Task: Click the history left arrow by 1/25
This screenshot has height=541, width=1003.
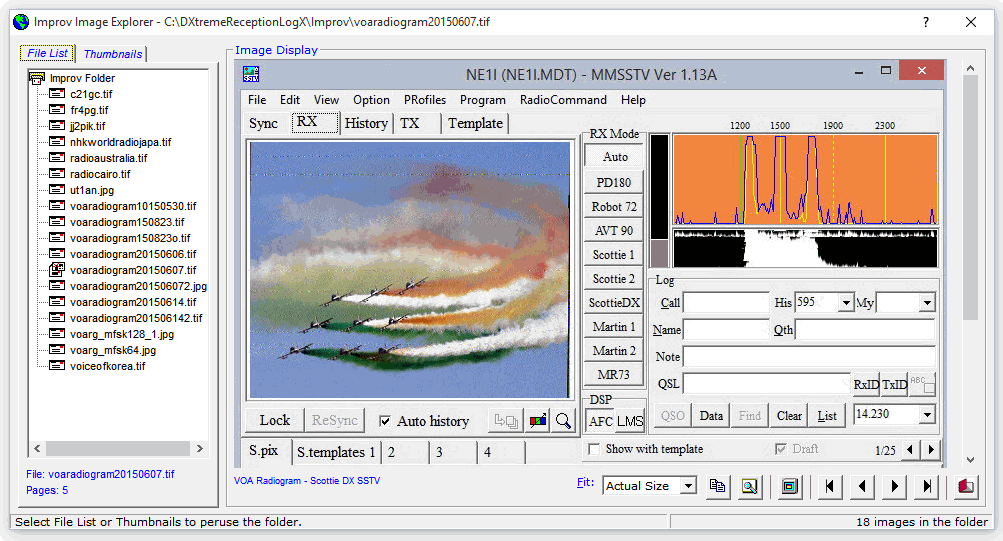Action: [910, 450]
